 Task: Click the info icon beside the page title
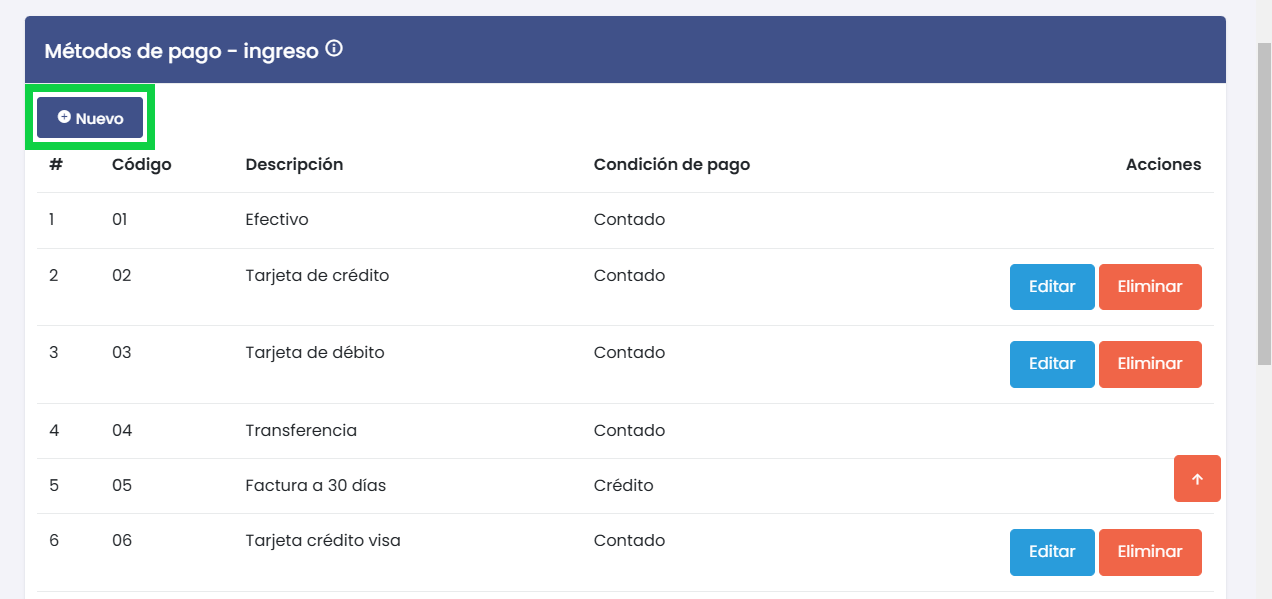click(x=334, y=48)
